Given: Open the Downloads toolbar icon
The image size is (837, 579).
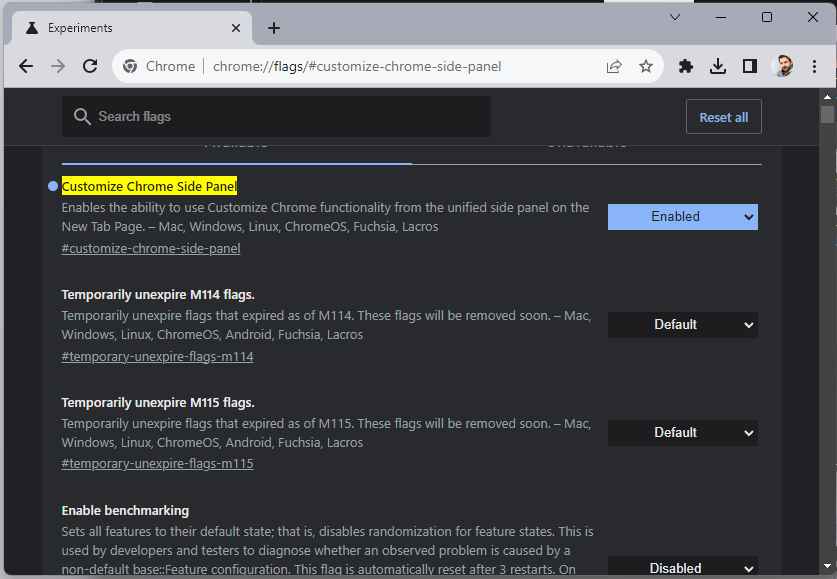Looking at the screenshot, I should pyautogui.click(x=718, y=66).
